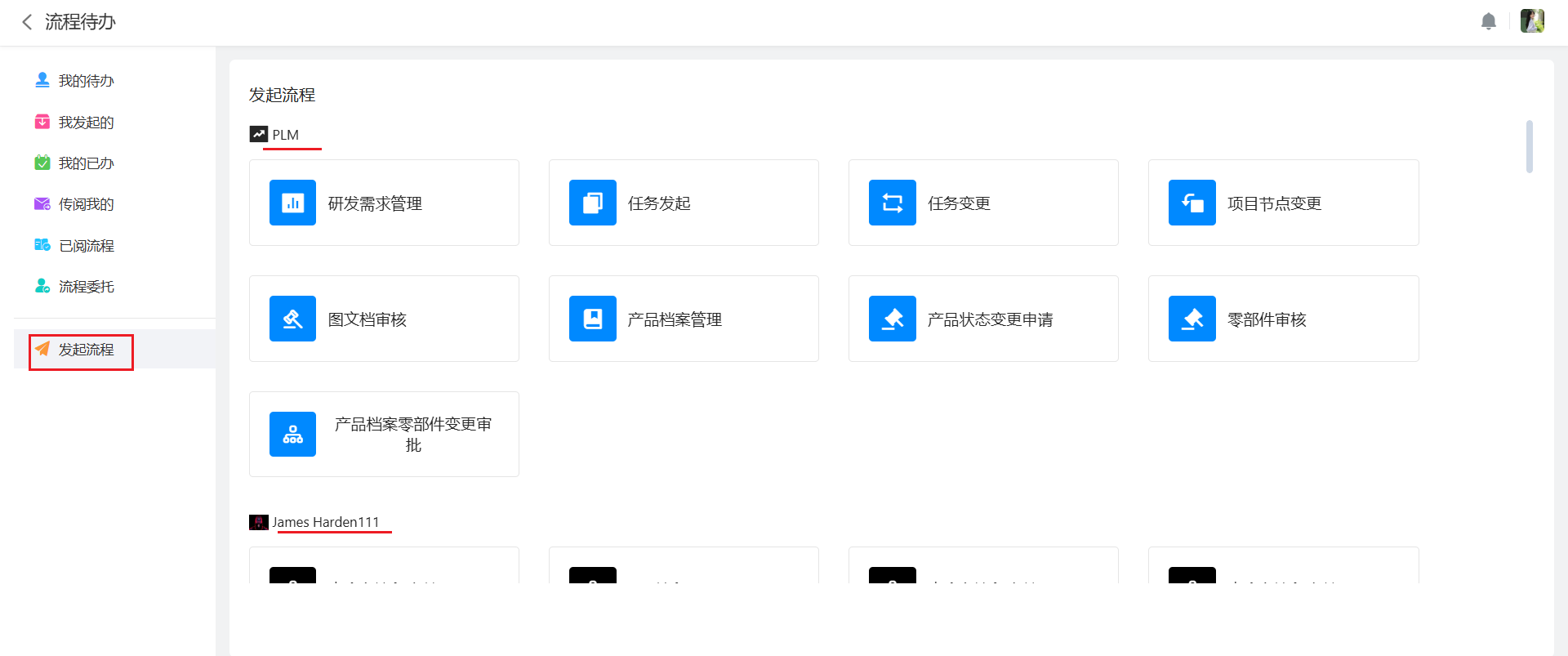1568x656 pixels.
Task: Click the 任务变更 swap icon
Action: tap(892, 203)
